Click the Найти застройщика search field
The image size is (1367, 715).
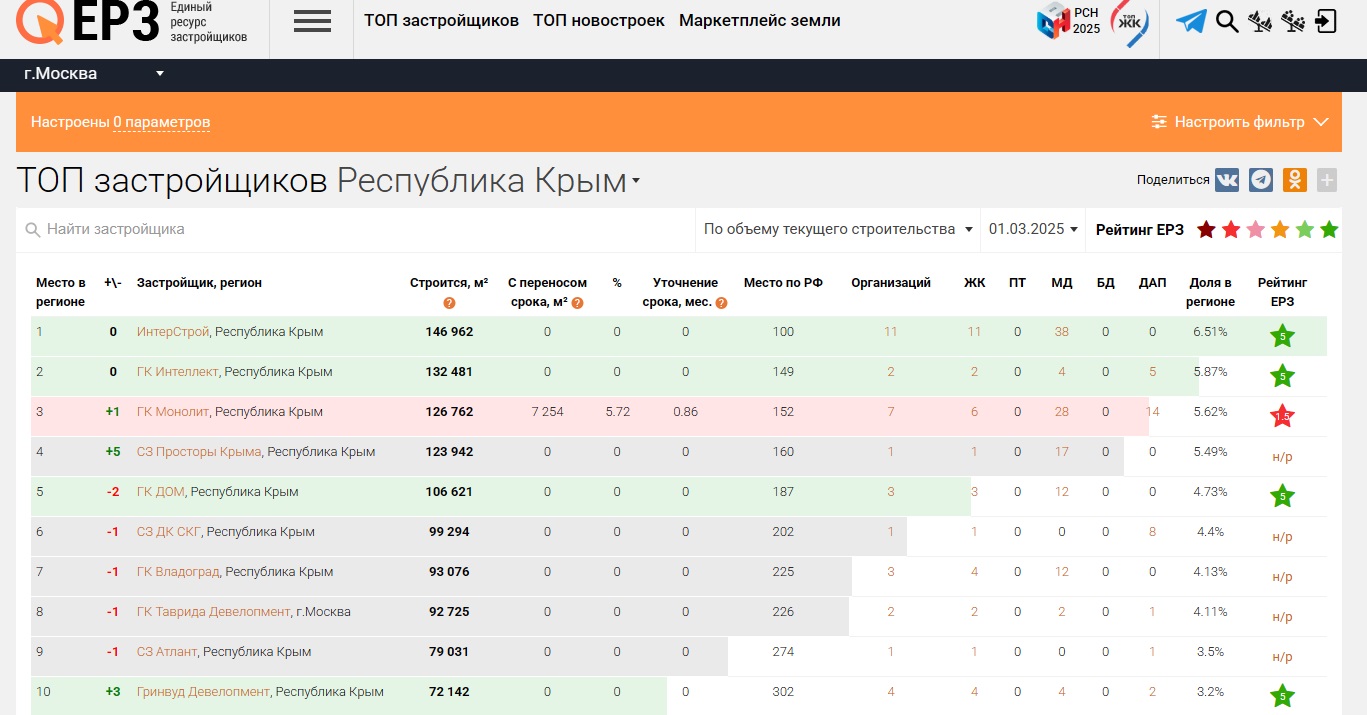[355, 229]
